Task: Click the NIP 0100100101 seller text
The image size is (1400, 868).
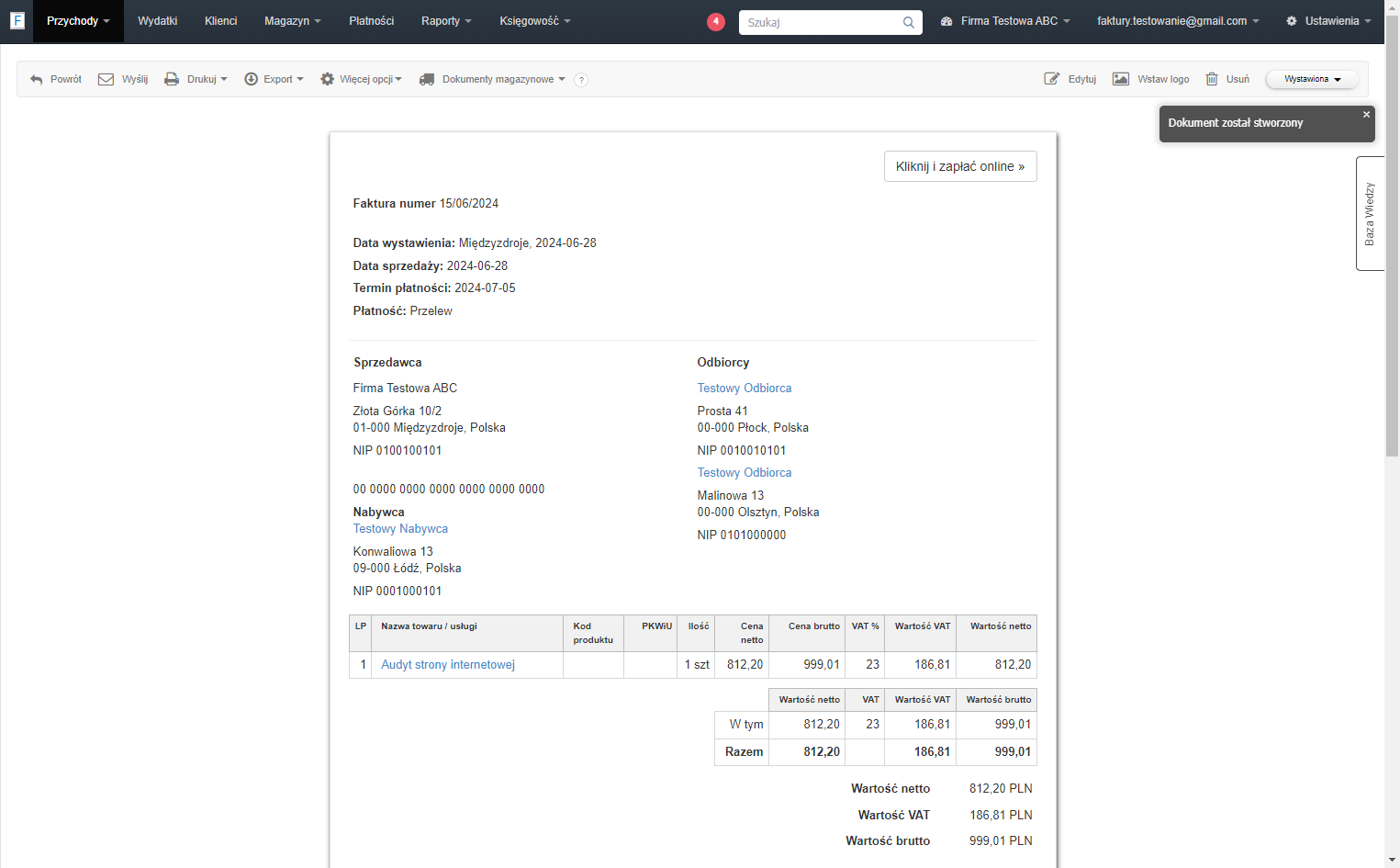Action: [398, 451]
